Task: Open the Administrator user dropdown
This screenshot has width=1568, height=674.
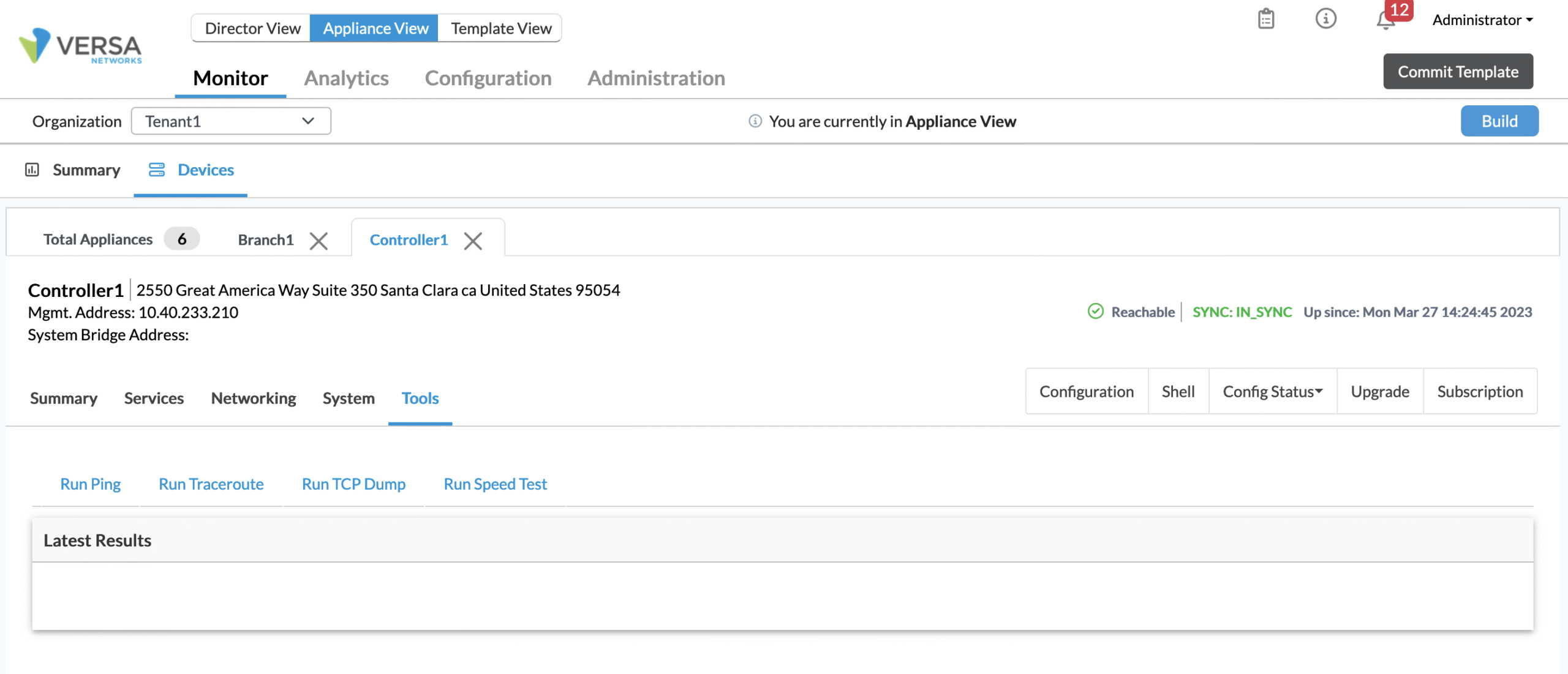Action: 1482,20
